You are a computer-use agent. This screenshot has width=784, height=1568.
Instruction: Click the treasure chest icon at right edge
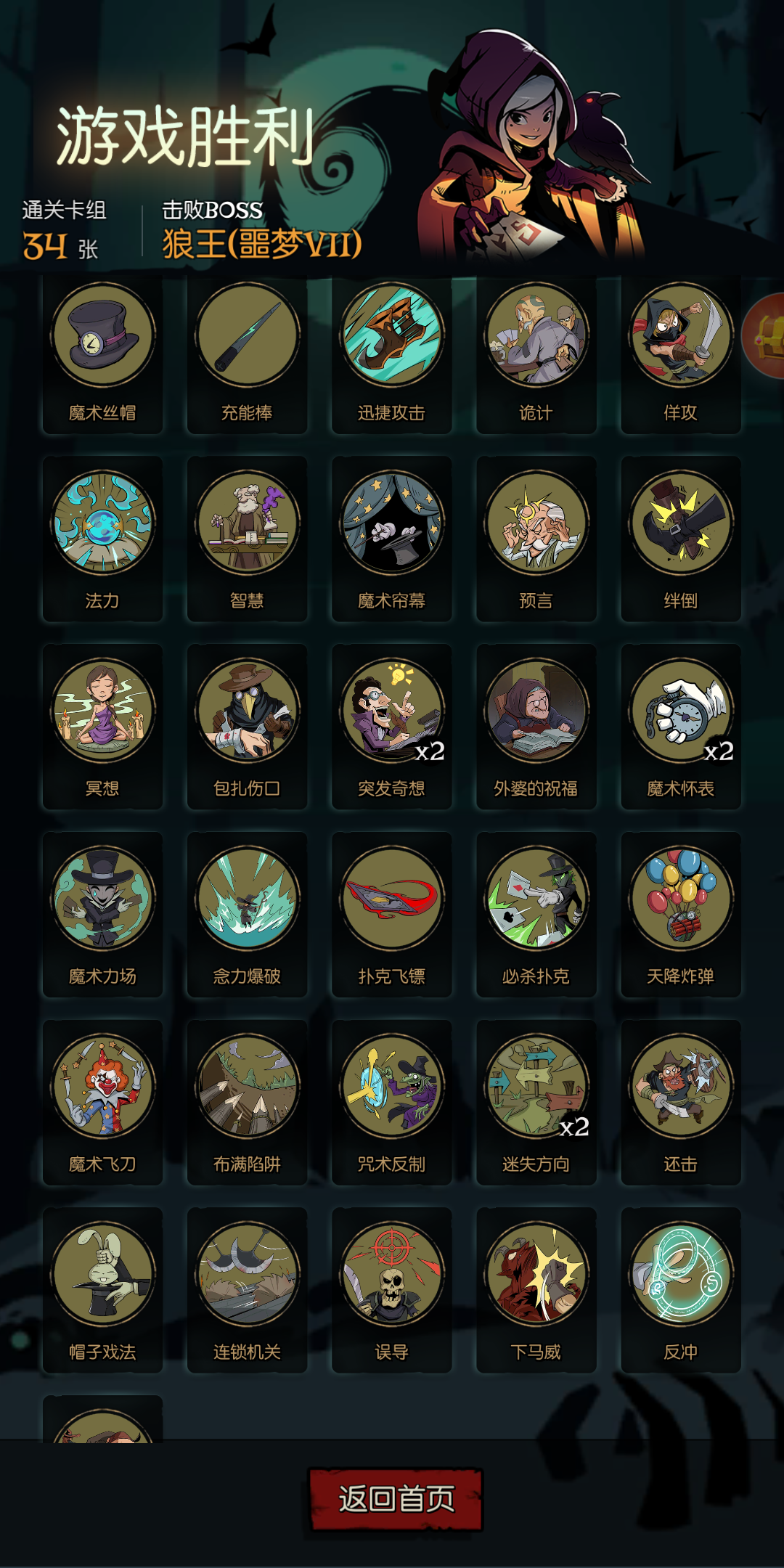pos(764,335)
